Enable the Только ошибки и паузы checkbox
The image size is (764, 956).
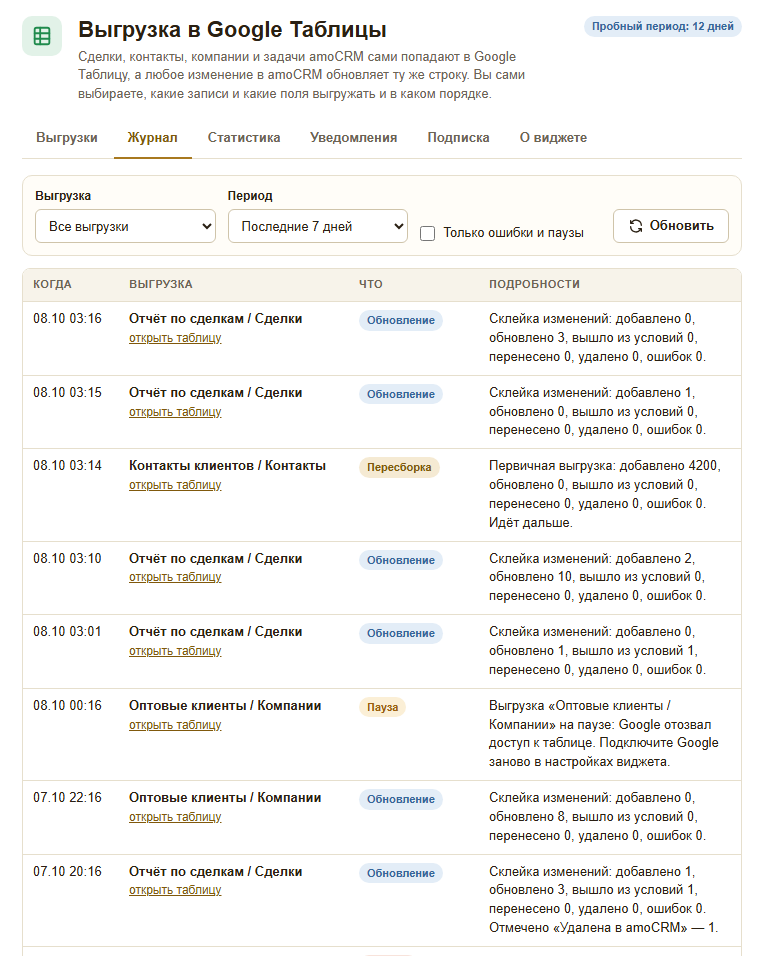pyautogui.click(x=427, y=233)
